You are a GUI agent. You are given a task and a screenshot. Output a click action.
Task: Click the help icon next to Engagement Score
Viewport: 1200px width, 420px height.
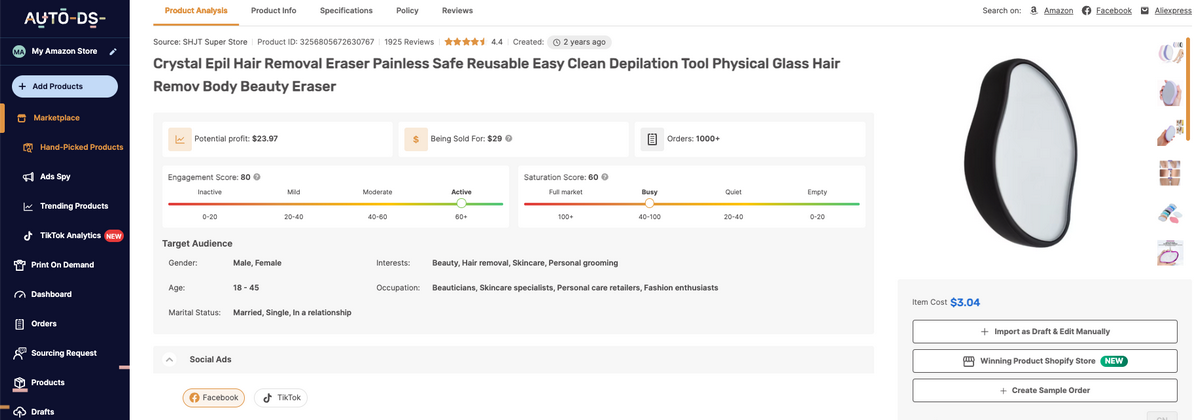(257, 177)
